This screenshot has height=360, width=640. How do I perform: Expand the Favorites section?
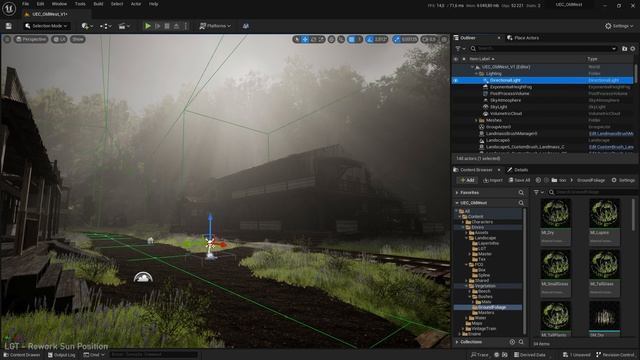point(457,193)
